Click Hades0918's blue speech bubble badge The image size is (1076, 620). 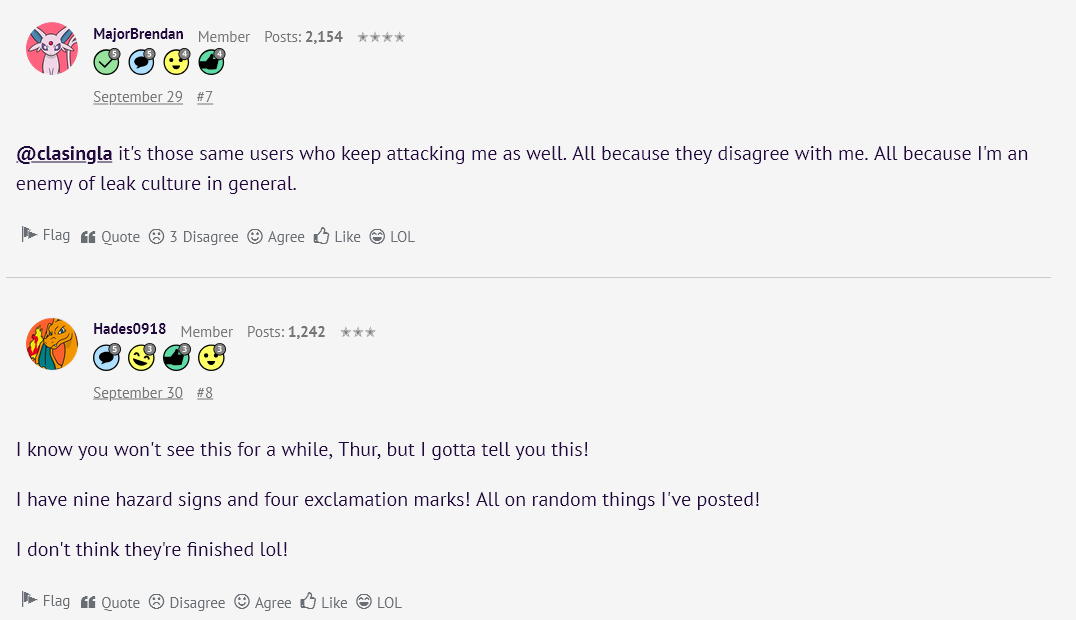pyautogui.click(x=106, y=358)
